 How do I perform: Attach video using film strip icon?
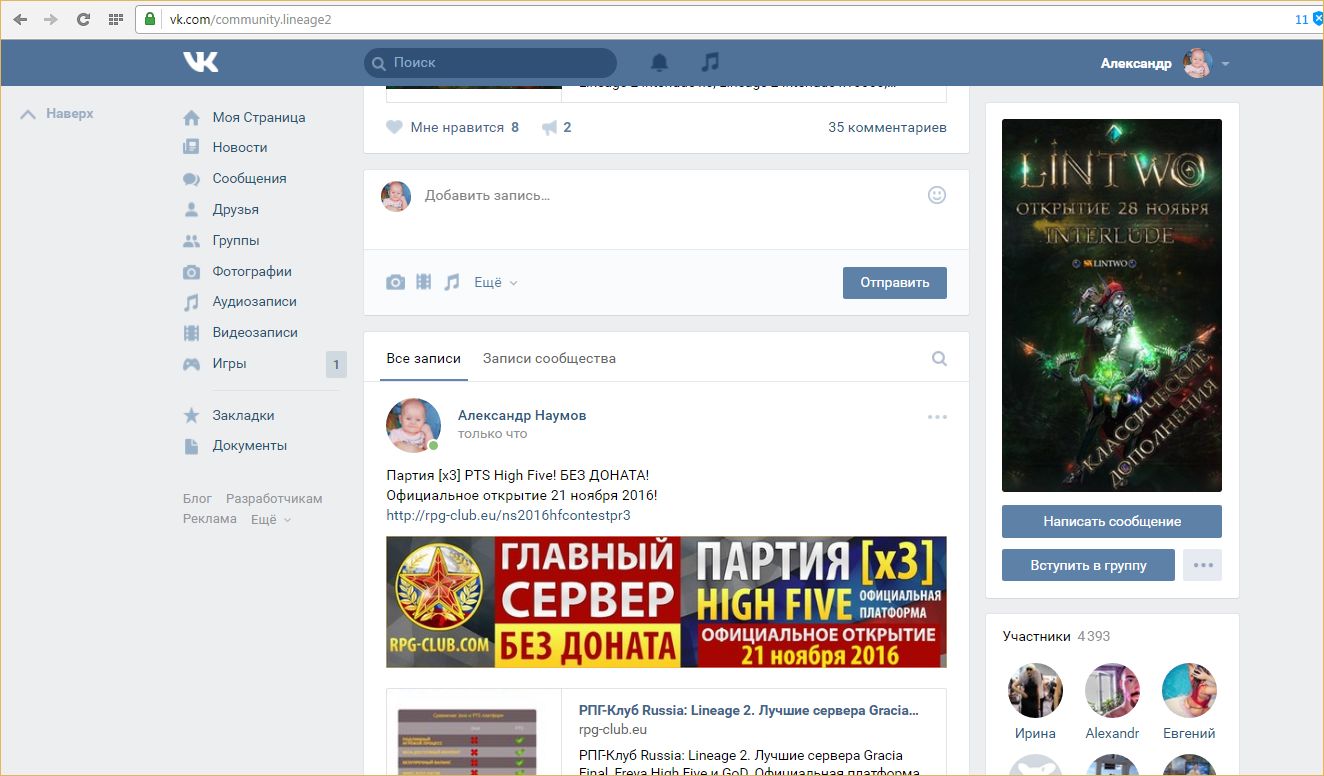click(424, 283)
